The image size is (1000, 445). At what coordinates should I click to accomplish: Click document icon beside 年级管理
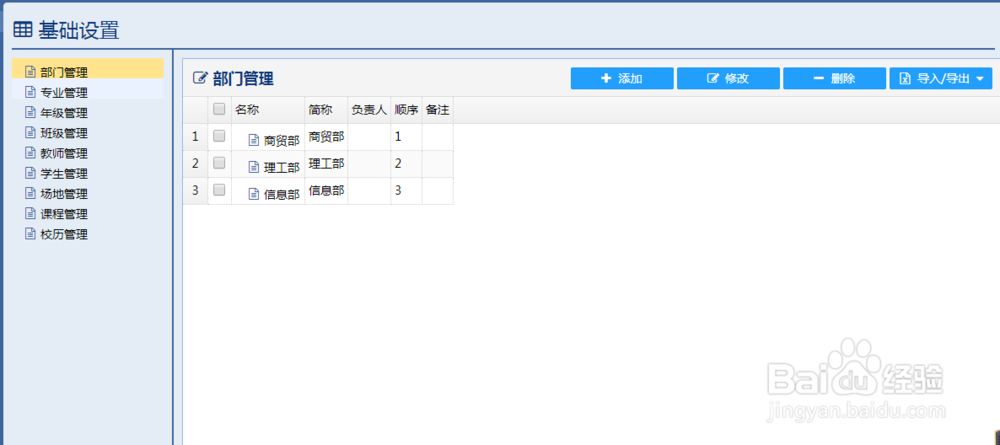(29, 112)
